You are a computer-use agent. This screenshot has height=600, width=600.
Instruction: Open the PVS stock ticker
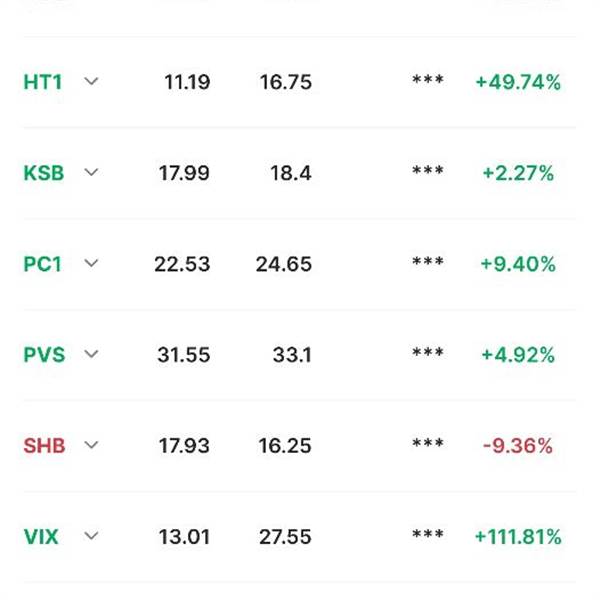pos(44,355)
